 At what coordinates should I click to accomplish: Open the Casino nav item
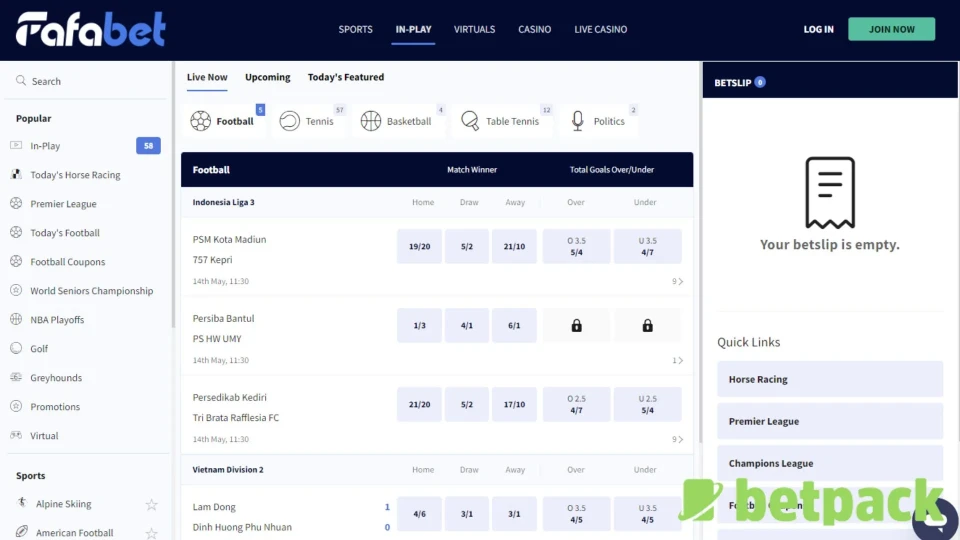pyautogui.click(x=534, y=29)
